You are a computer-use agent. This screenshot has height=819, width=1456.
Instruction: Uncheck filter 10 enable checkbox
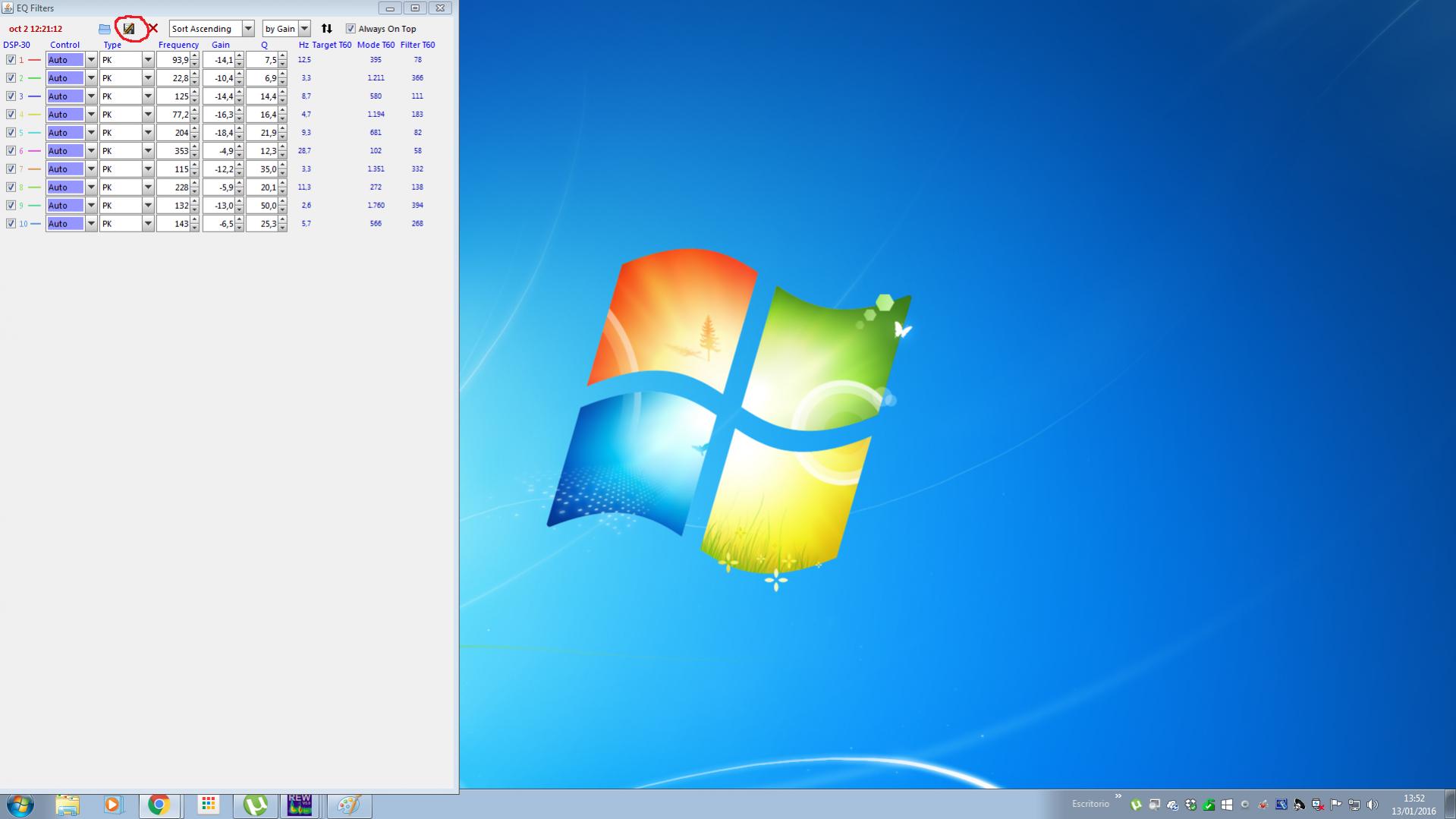11,224
